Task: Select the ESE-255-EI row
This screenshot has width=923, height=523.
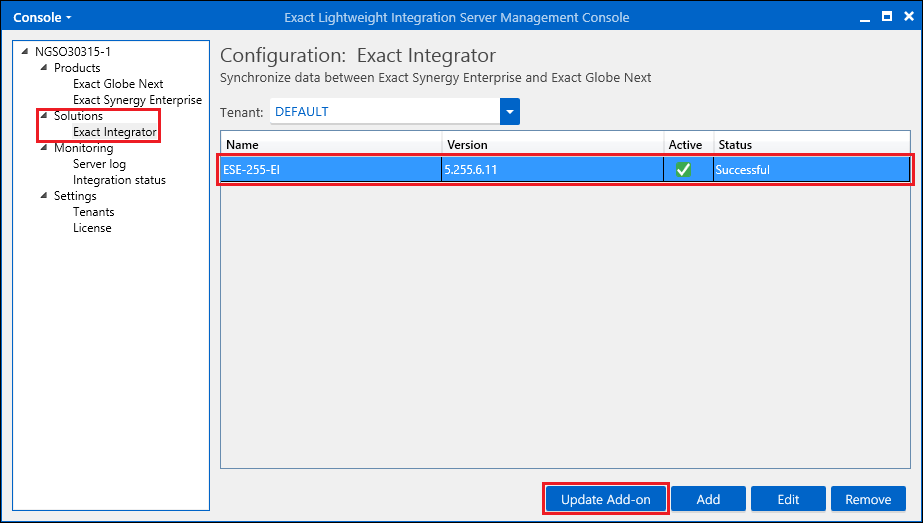Action: click(x=565, y=170)
